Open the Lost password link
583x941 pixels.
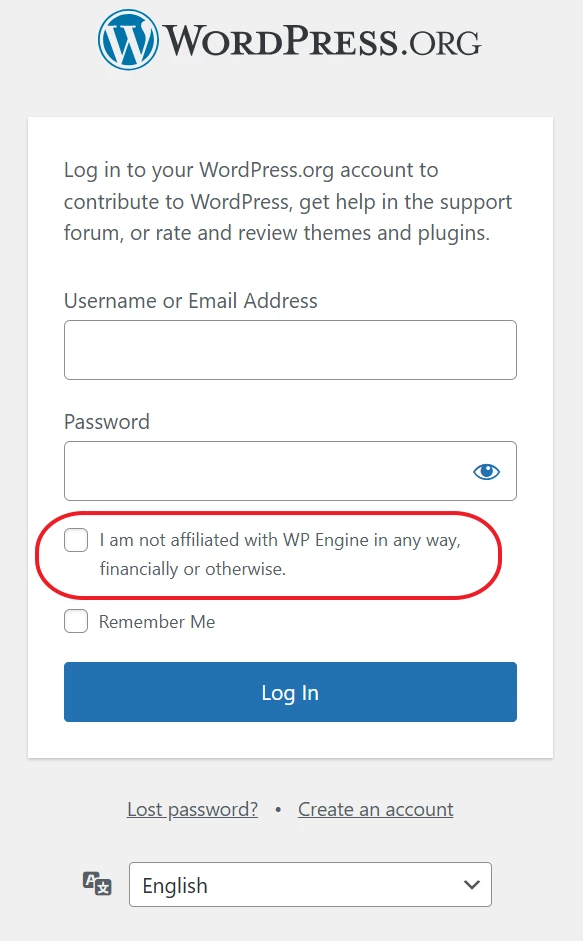pyautogui.click(x=191, y=809)
